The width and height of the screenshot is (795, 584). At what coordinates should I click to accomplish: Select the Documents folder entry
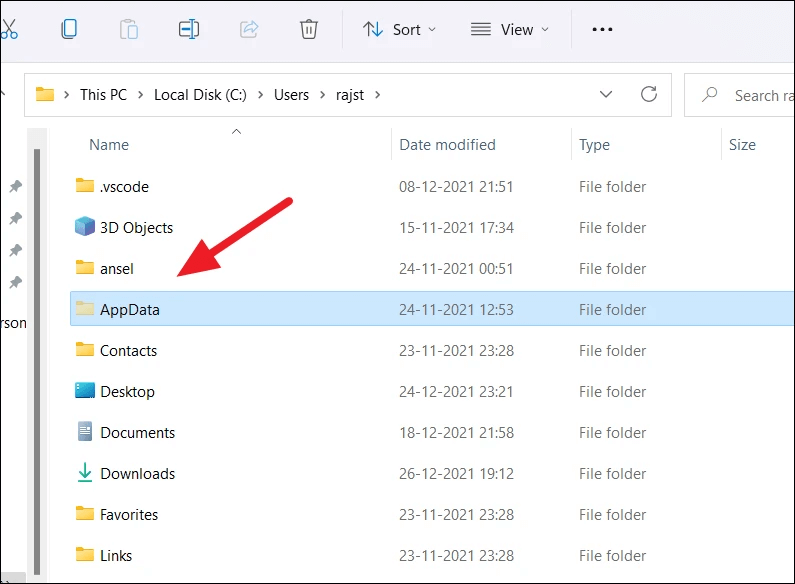[137, 433]
